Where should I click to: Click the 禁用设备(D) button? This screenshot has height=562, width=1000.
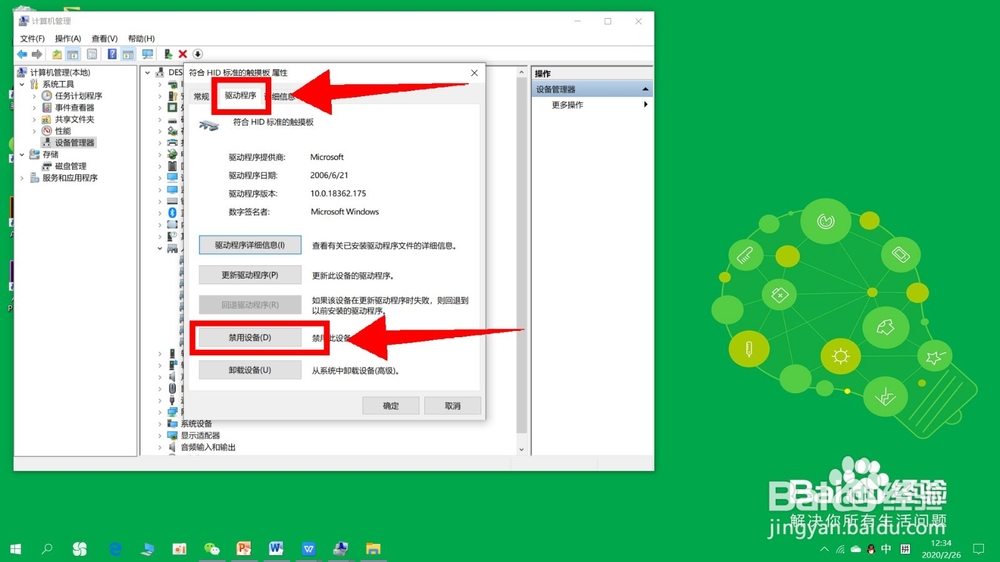[x=250, y=337]
